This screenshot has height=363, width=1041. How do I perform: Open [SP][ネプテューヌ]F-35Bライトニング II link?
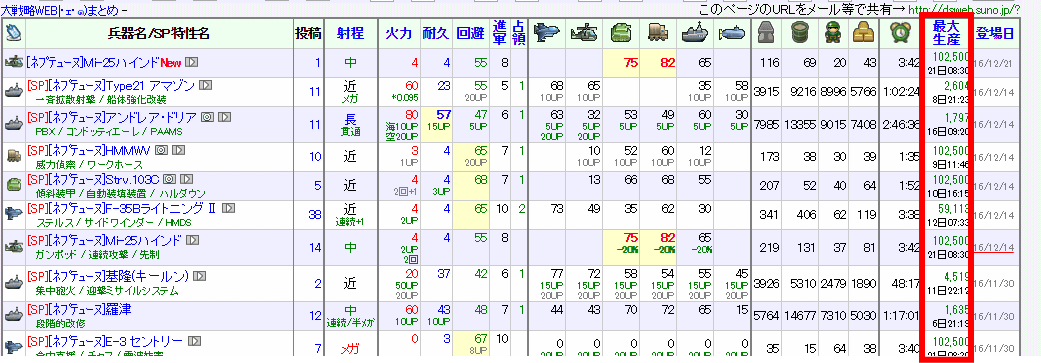[122, 208]
